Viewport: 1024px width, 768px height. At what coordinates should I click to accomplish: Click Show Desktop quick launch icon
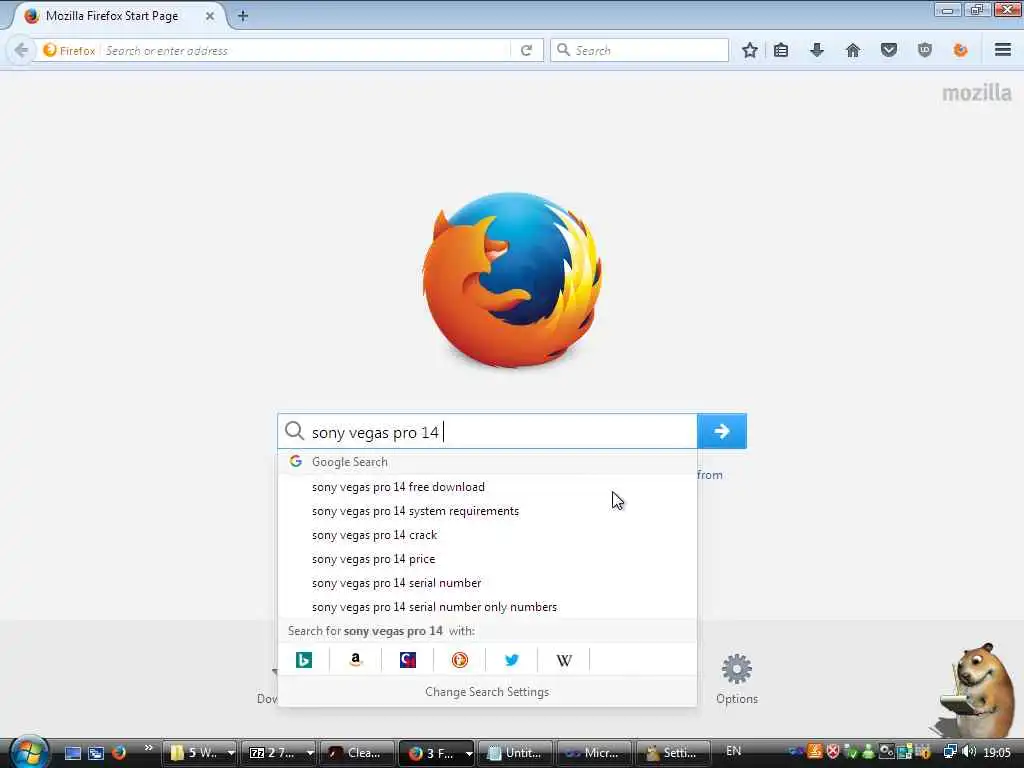point(72,753)
